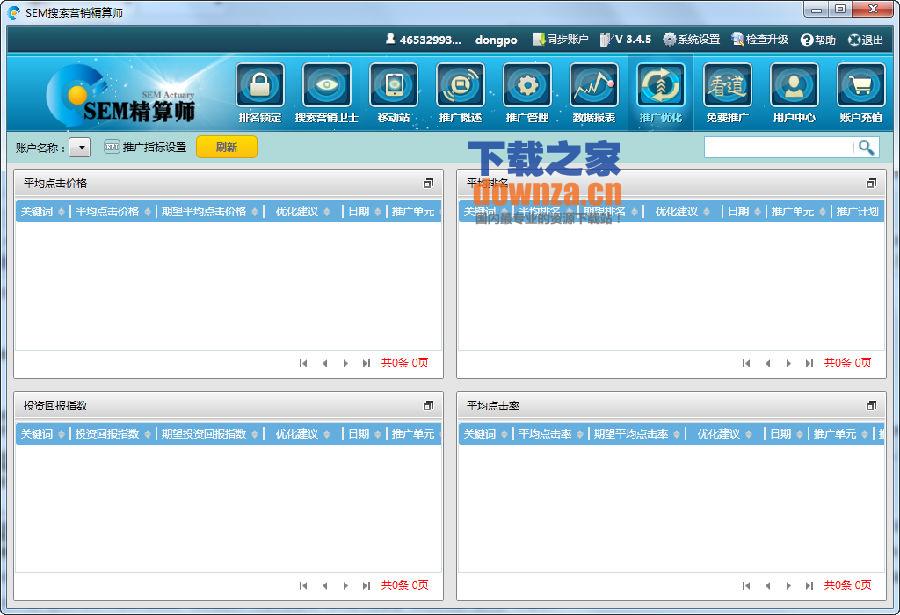Viewport: 900px width, 615px height.
Task: Open 系统设置 settings
Action: [692, 39]
